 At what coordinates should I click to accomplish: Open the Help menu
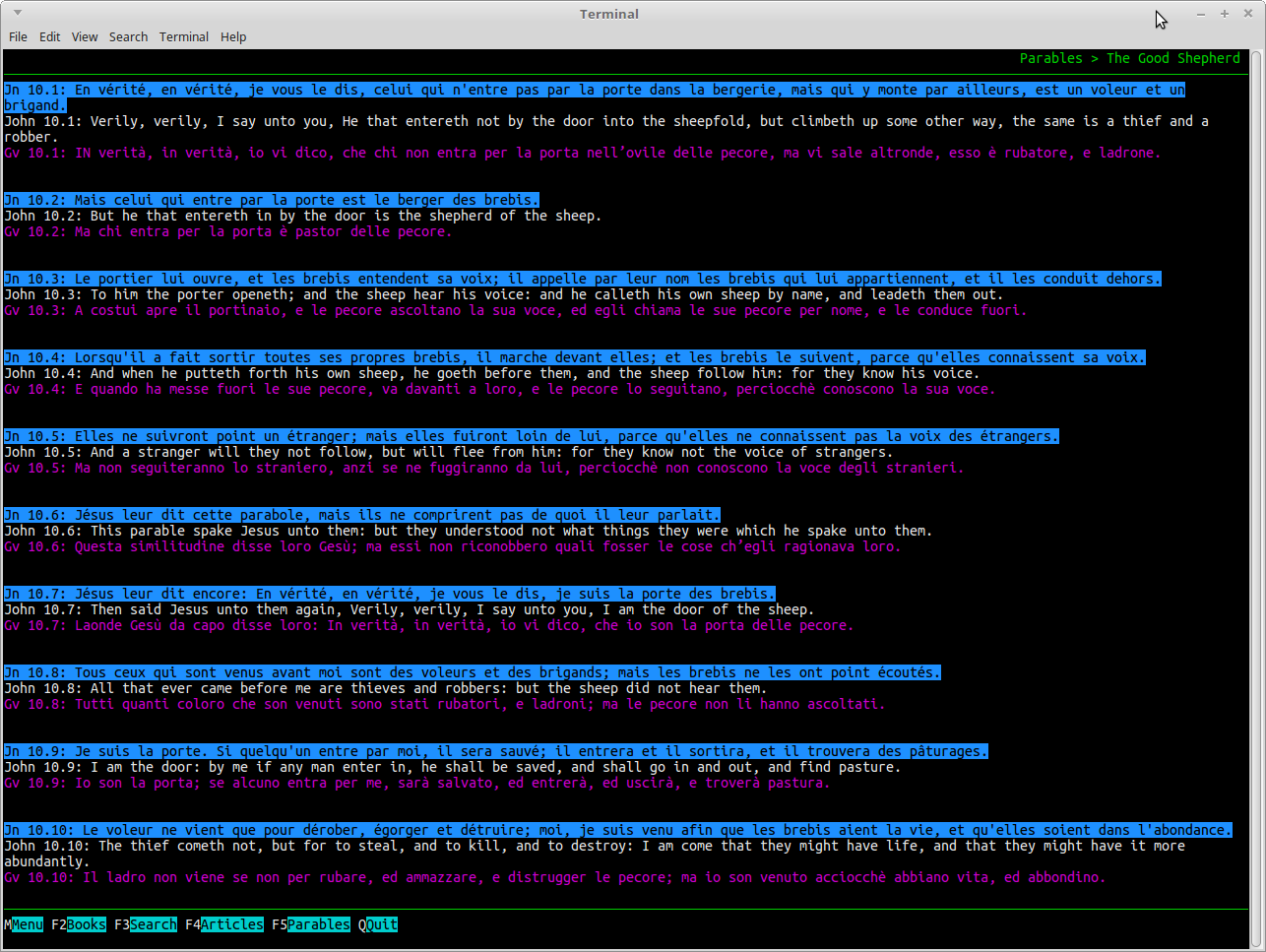[233, 36]
